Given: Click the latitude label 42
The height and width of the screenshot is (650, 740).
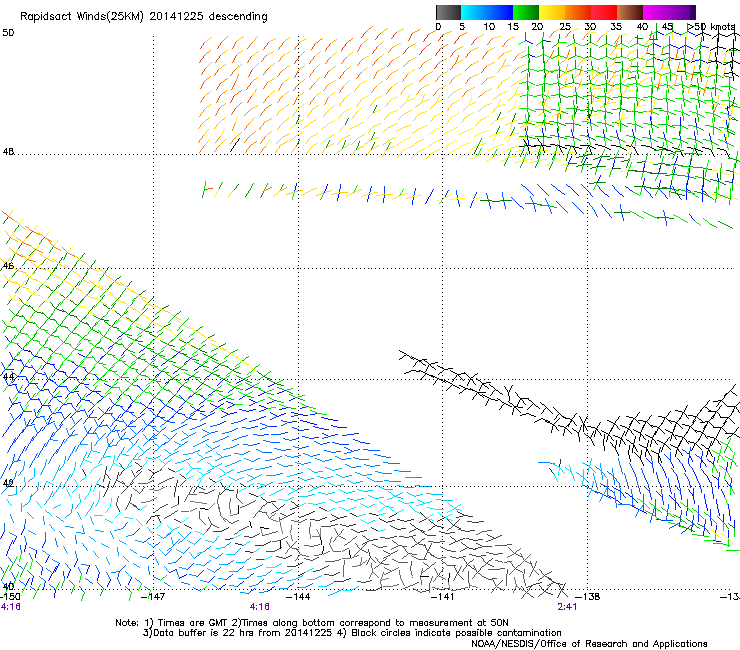Looking at the screenshot, I should [8, 483].
